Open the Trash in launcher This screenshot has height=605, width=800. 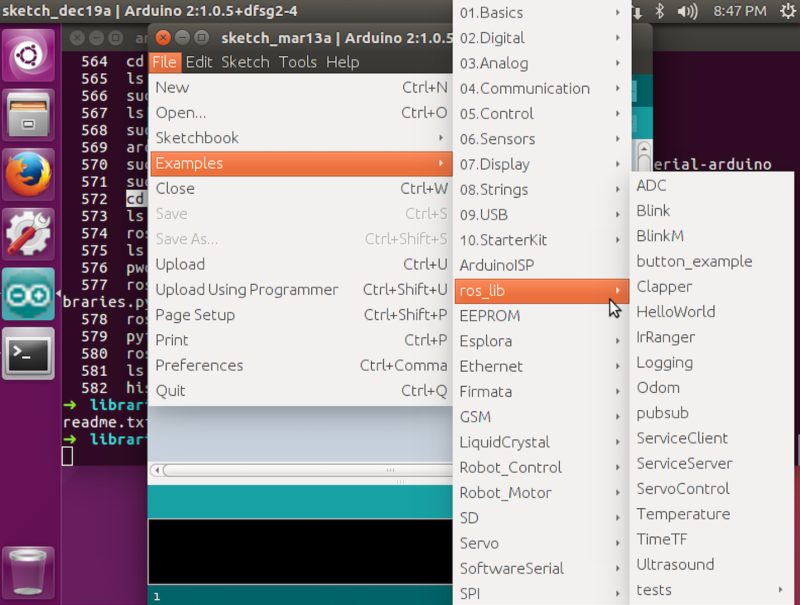pos(29,572)
